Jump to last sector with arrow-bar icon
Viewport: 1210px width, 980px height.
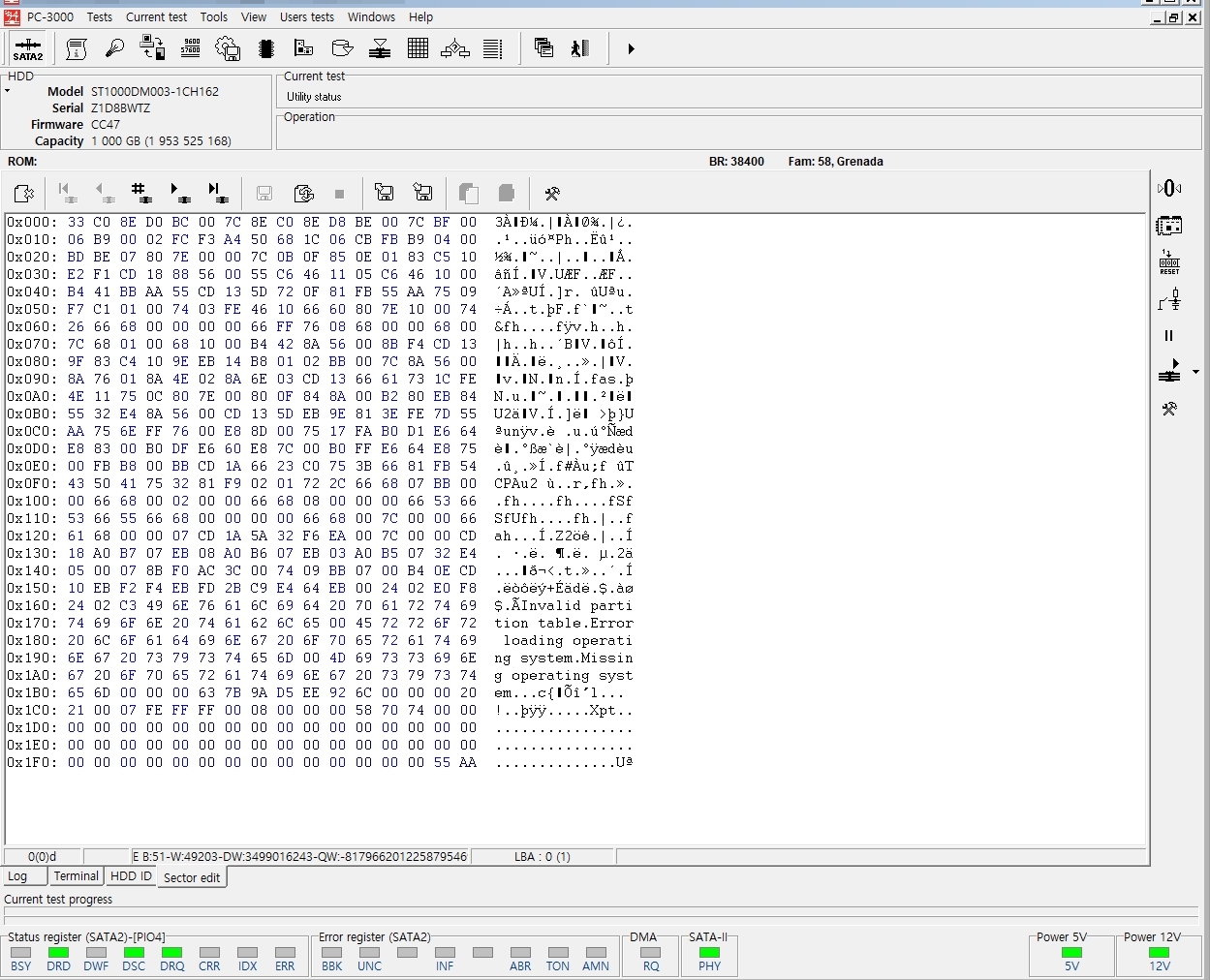click(x=219, y=193)
